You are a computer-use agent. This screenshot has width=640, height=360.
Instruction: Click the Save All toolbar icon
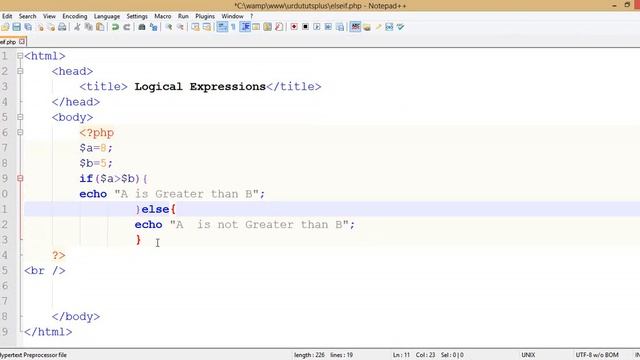tap(28, 27)
